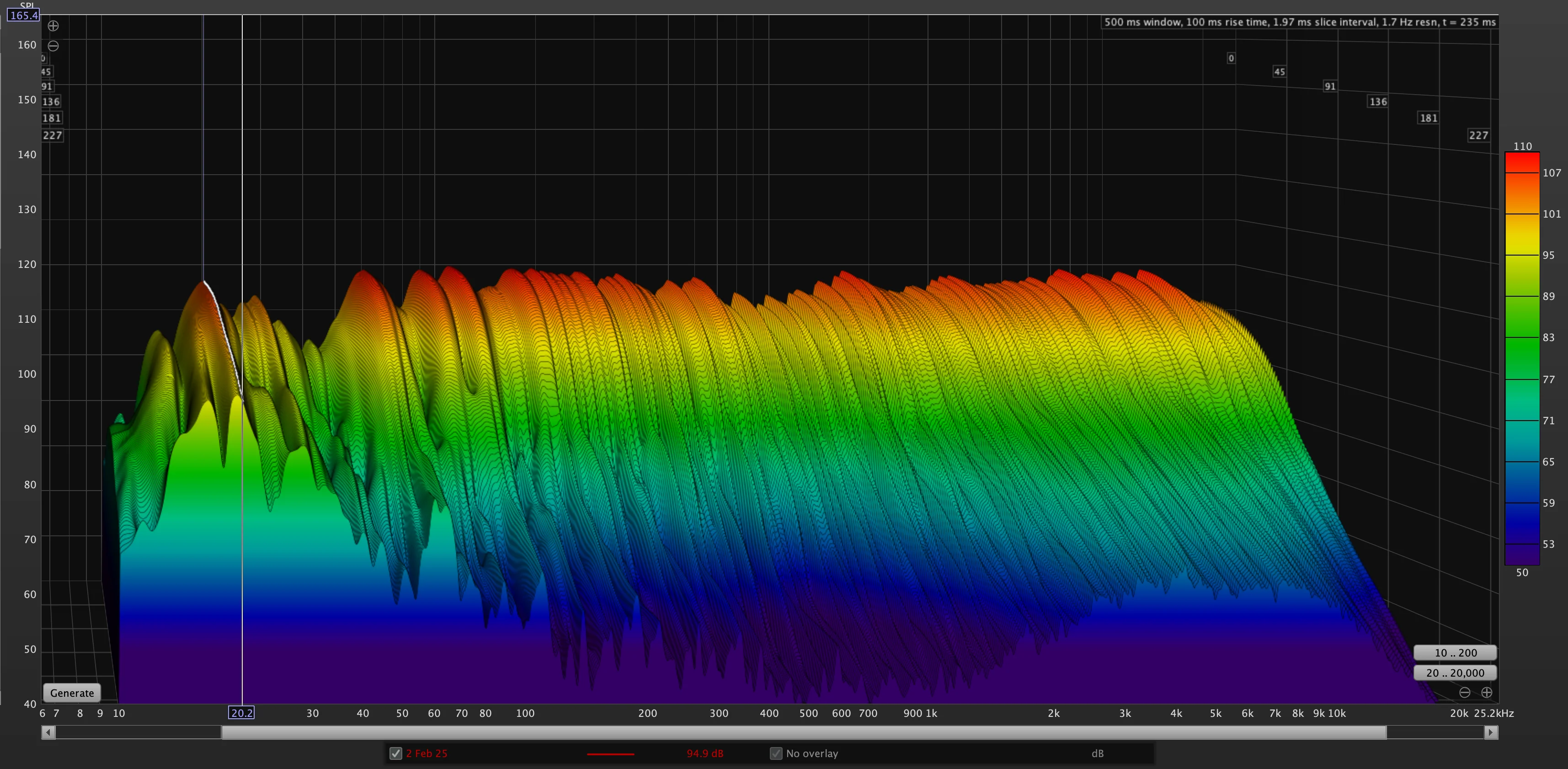Click the No overlay label
Screen dimensions: 1568x769
[812, 754]
